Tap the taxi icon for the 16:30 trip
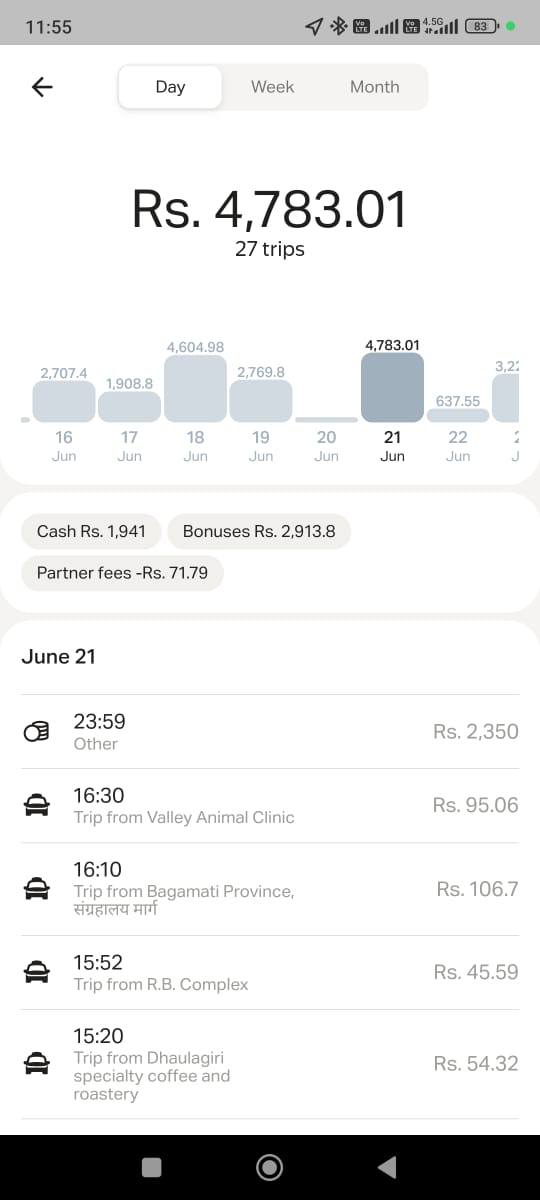The height and width of the screenshot is (1200, 540). click(x=36, y=805)
